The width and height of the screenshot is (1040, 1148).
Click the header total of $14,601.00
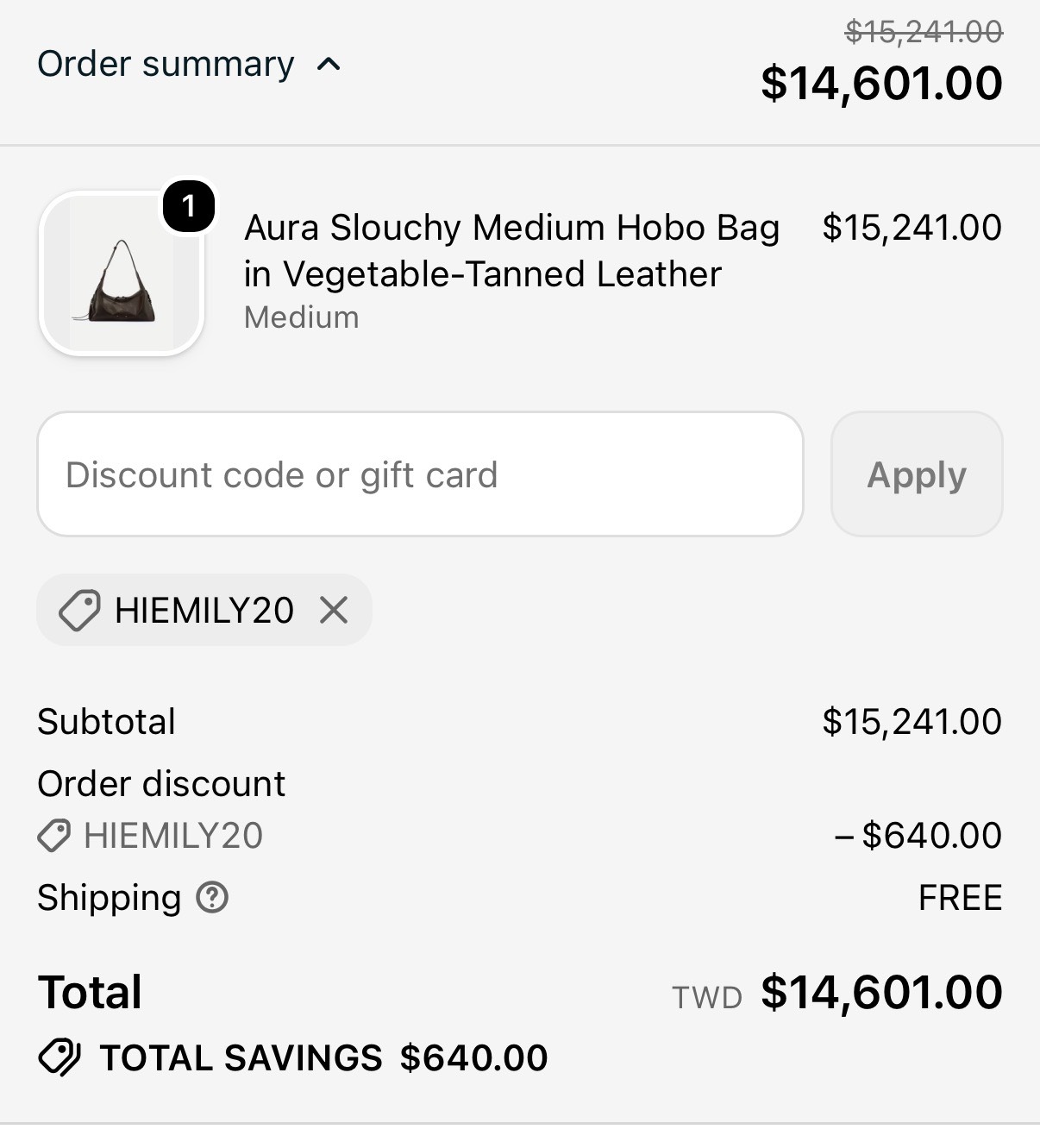point(881,83)
